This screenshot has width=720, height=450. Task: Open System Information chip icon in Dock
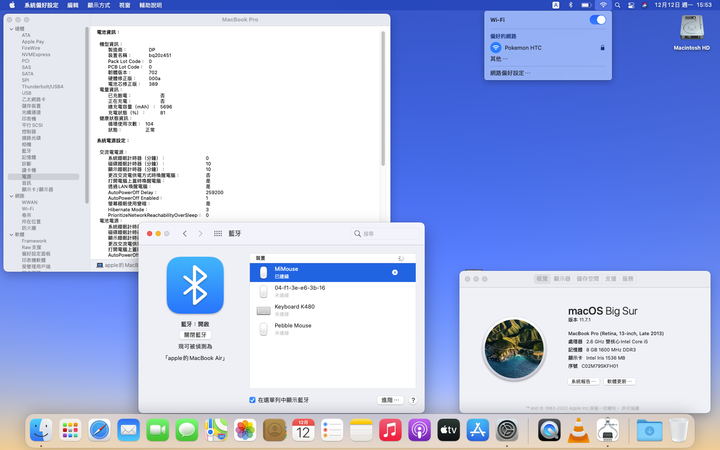608,430
